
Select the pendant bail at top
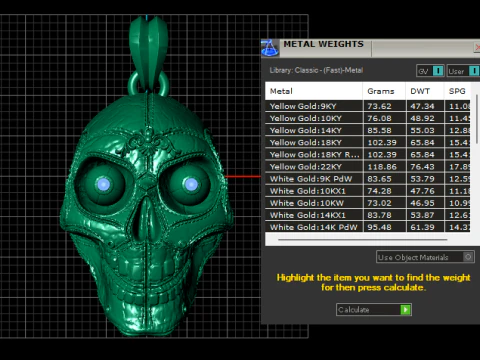tap(148, 53)
